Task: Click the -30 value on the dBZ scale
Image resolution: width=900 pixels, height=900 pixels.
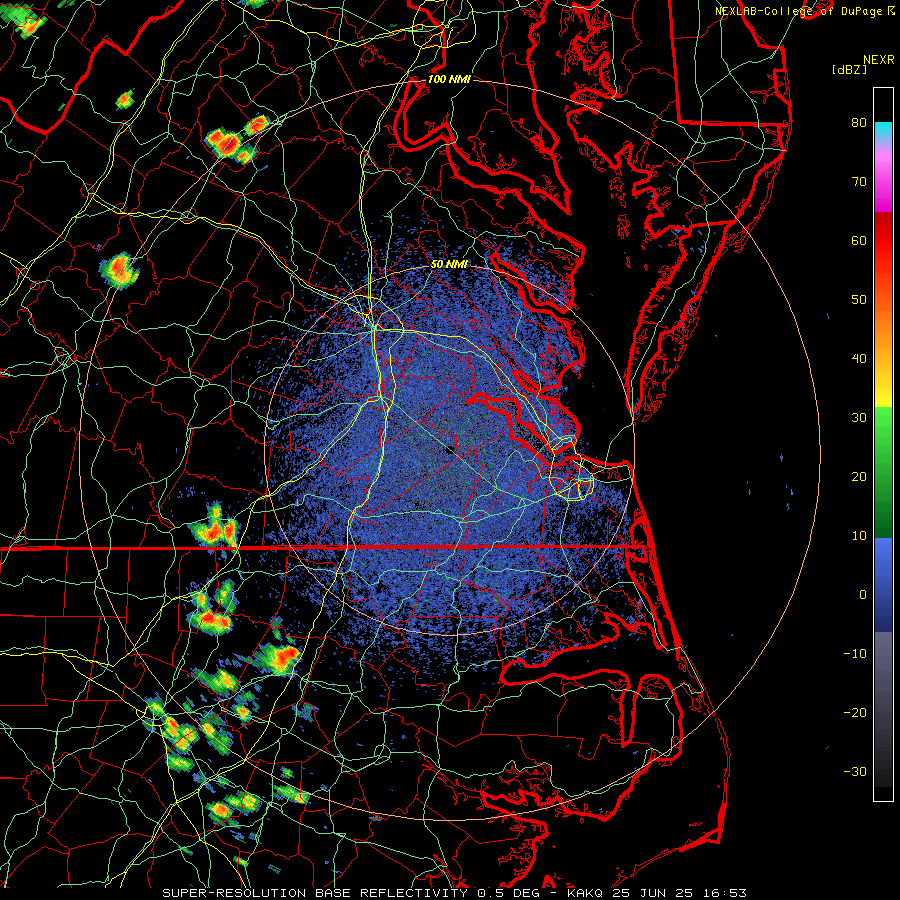Action: tap(855, 771)
